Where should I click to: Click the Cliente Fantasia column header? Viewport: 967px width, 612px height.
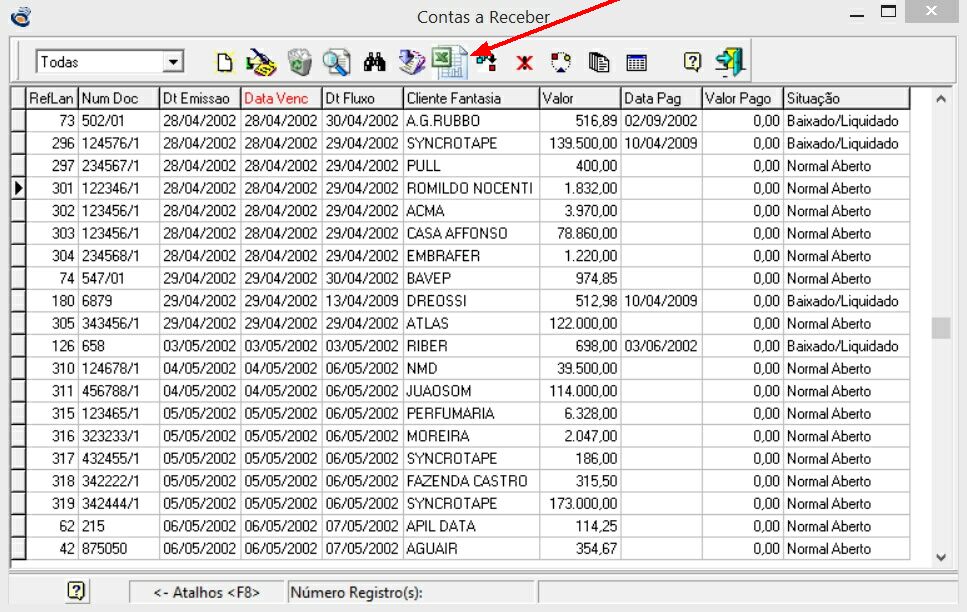click(471, 98)
